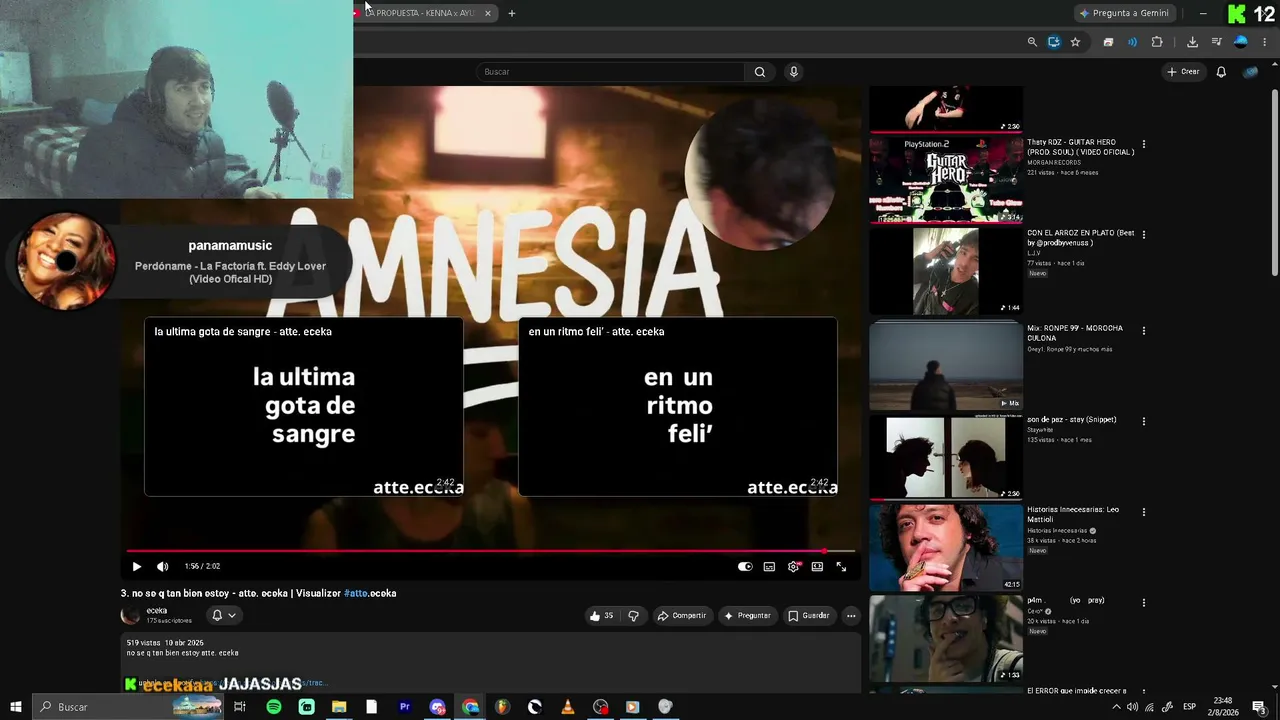Screen dimensions: 1280x720
Task: Expand the notification bell dropdown for eceka
Action: (x=223, y=616)
